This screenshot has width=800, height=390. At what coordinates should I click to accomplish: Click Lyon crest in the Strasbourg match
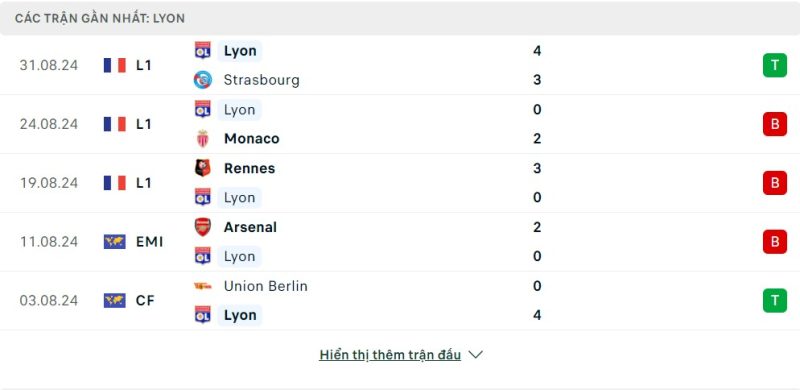tap(203, 51)
